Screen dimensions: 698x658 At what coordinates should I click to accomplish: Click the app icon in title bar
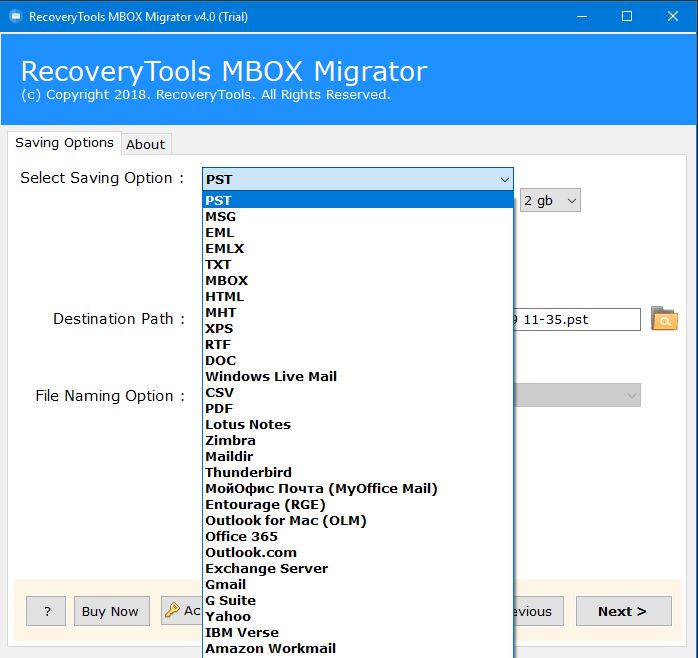(13, 16)
